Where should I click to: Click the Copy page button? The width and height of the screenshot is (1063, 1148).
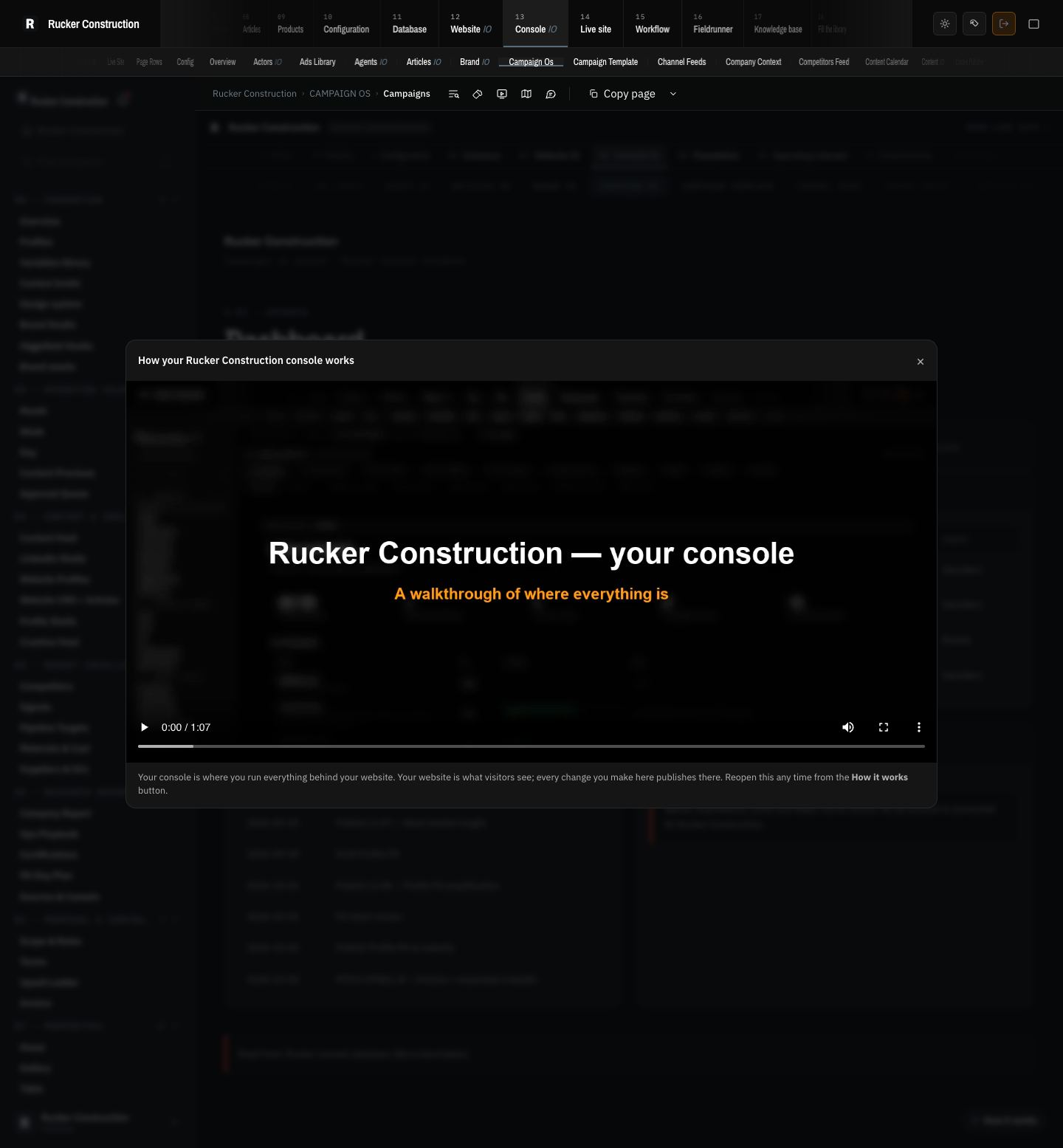coord(622,94)
